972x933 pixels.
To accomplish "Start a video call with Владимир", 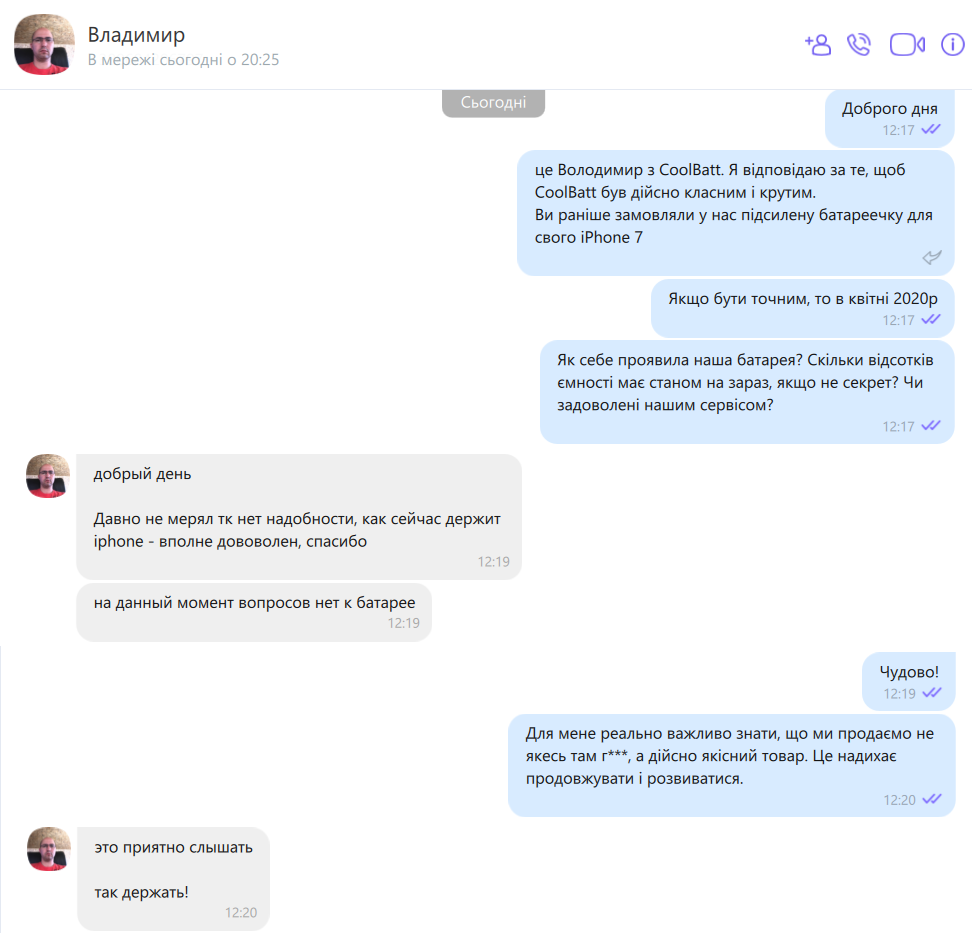I will (907, 45).
